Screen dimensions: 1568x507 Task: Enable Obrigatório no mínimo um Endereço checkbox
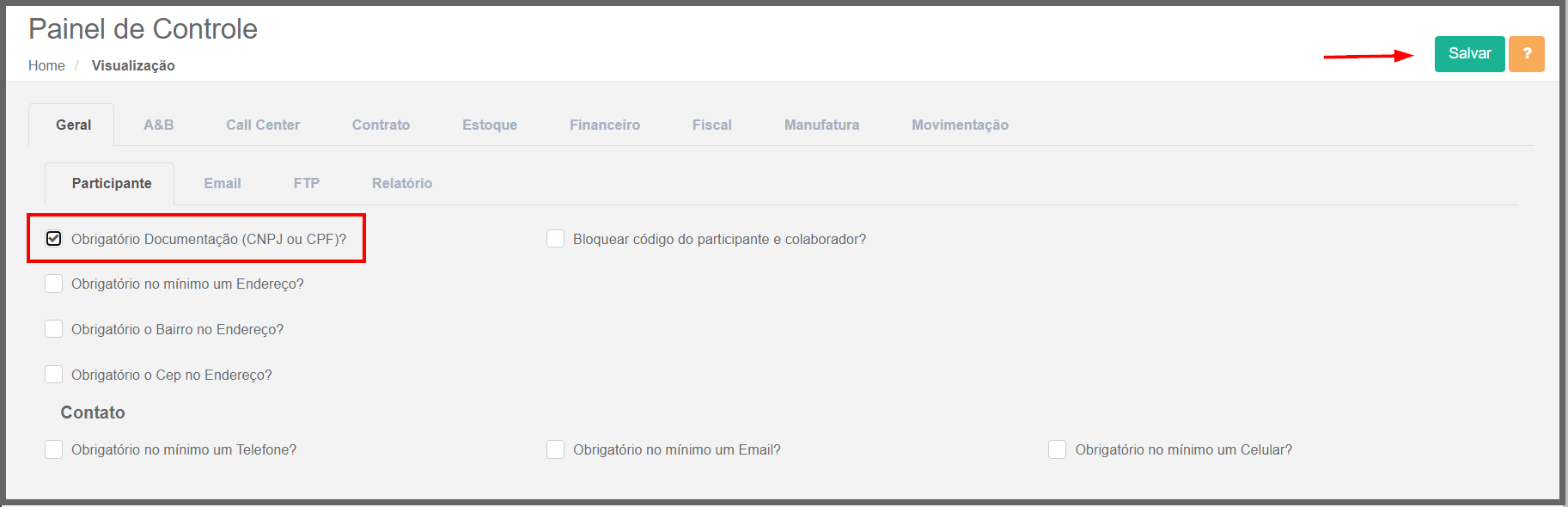(54, 284)
